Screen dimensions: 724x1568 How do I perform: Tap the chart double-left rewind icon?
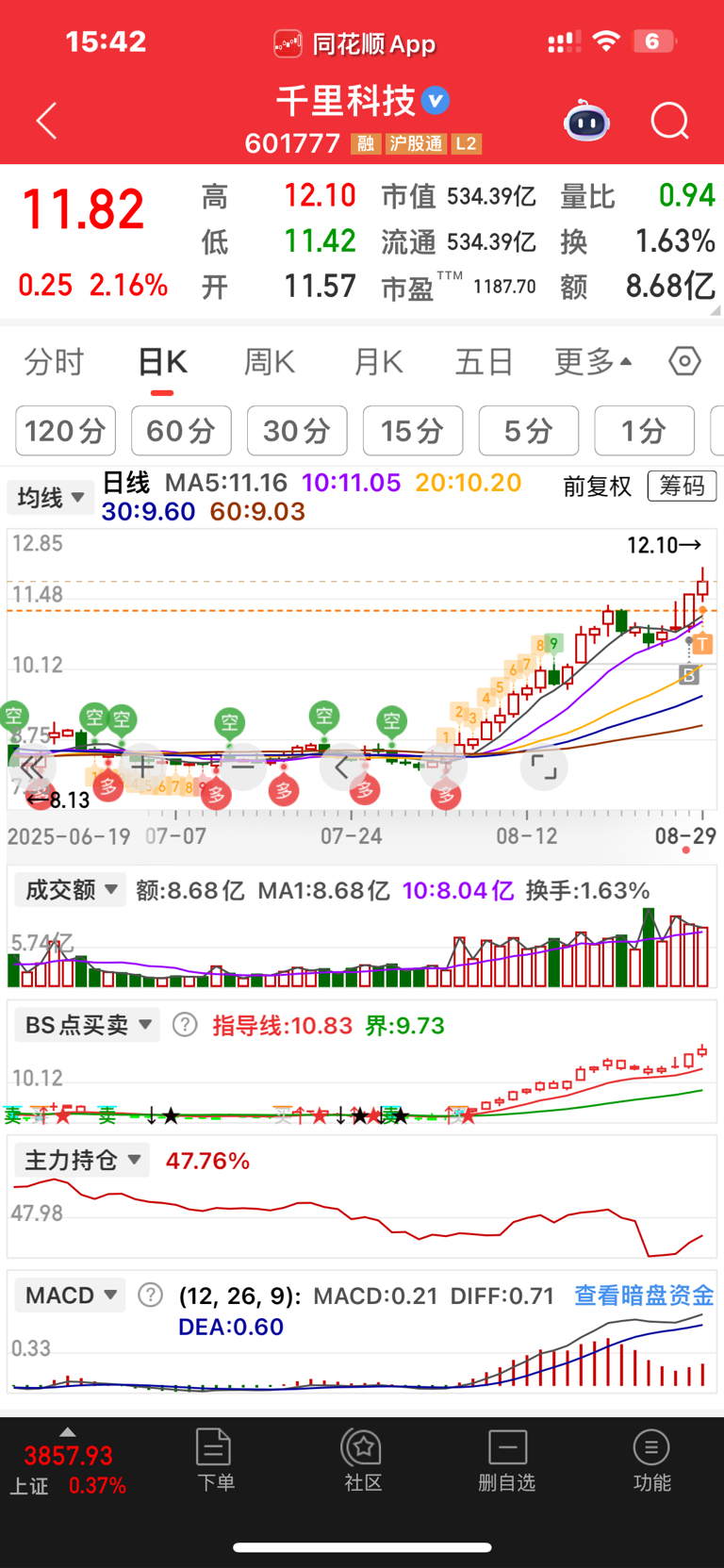(x=31, y=767)
